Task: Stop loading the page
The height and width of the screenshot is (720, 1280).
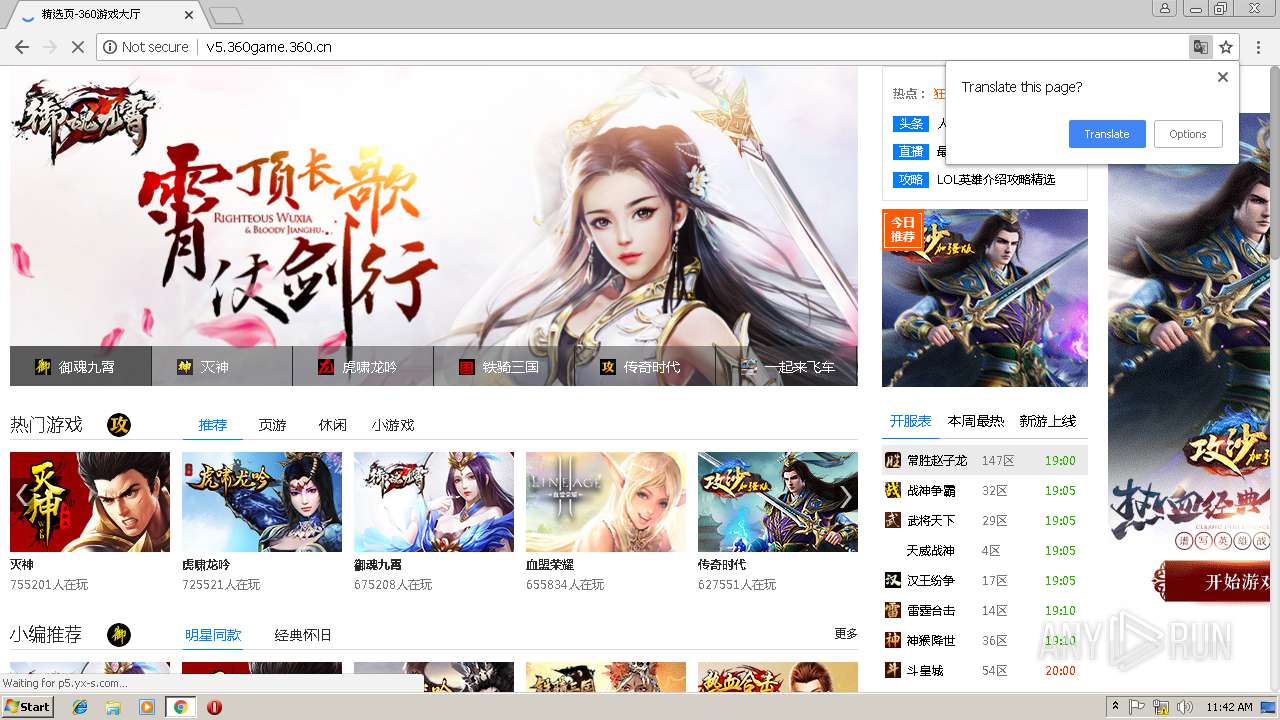Action: [78, 47]
